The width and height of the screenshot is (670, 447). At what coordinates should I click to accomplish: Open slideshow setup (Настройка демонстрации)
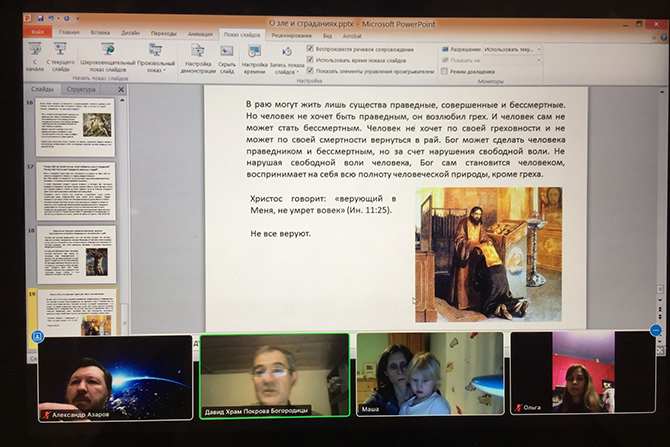[198, 59]
